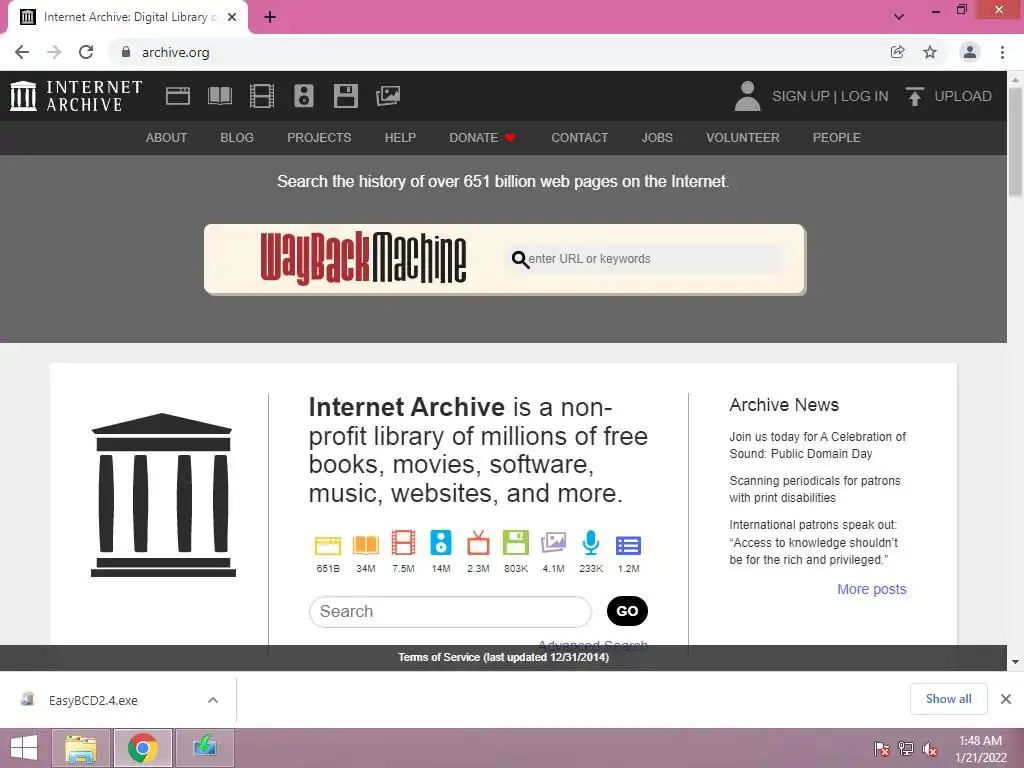Open the Web collection icon in the header

click(178, 96)
